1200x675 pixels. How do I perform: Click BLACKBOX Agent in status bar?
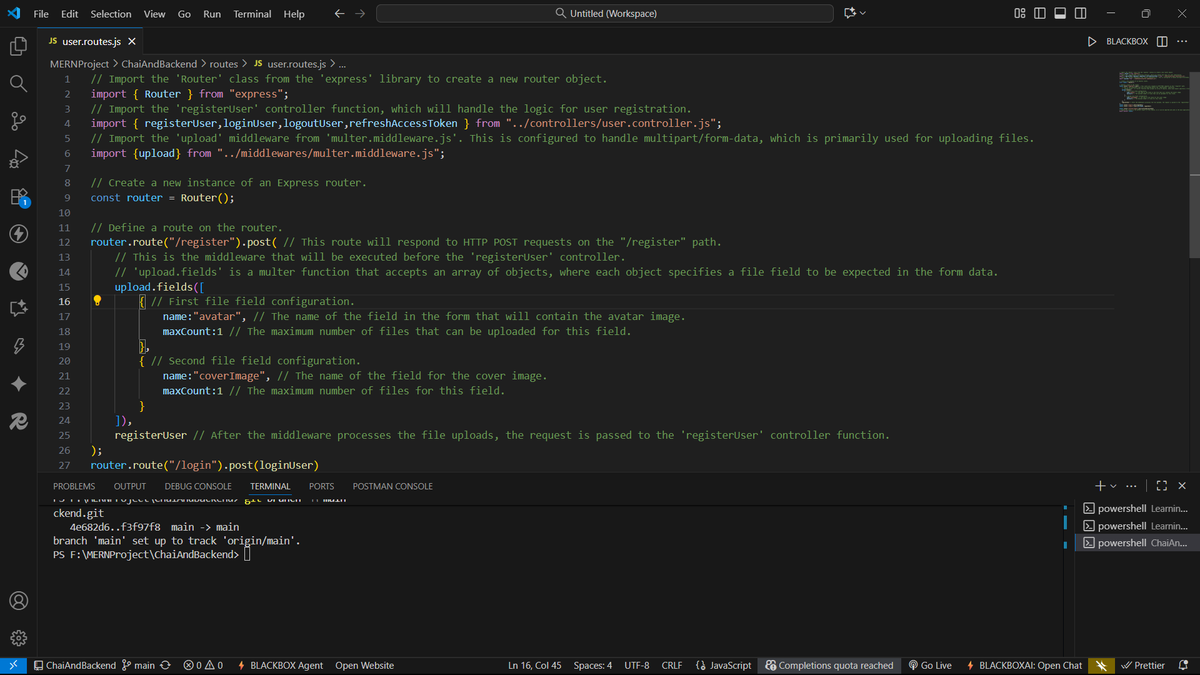point(279,665)
